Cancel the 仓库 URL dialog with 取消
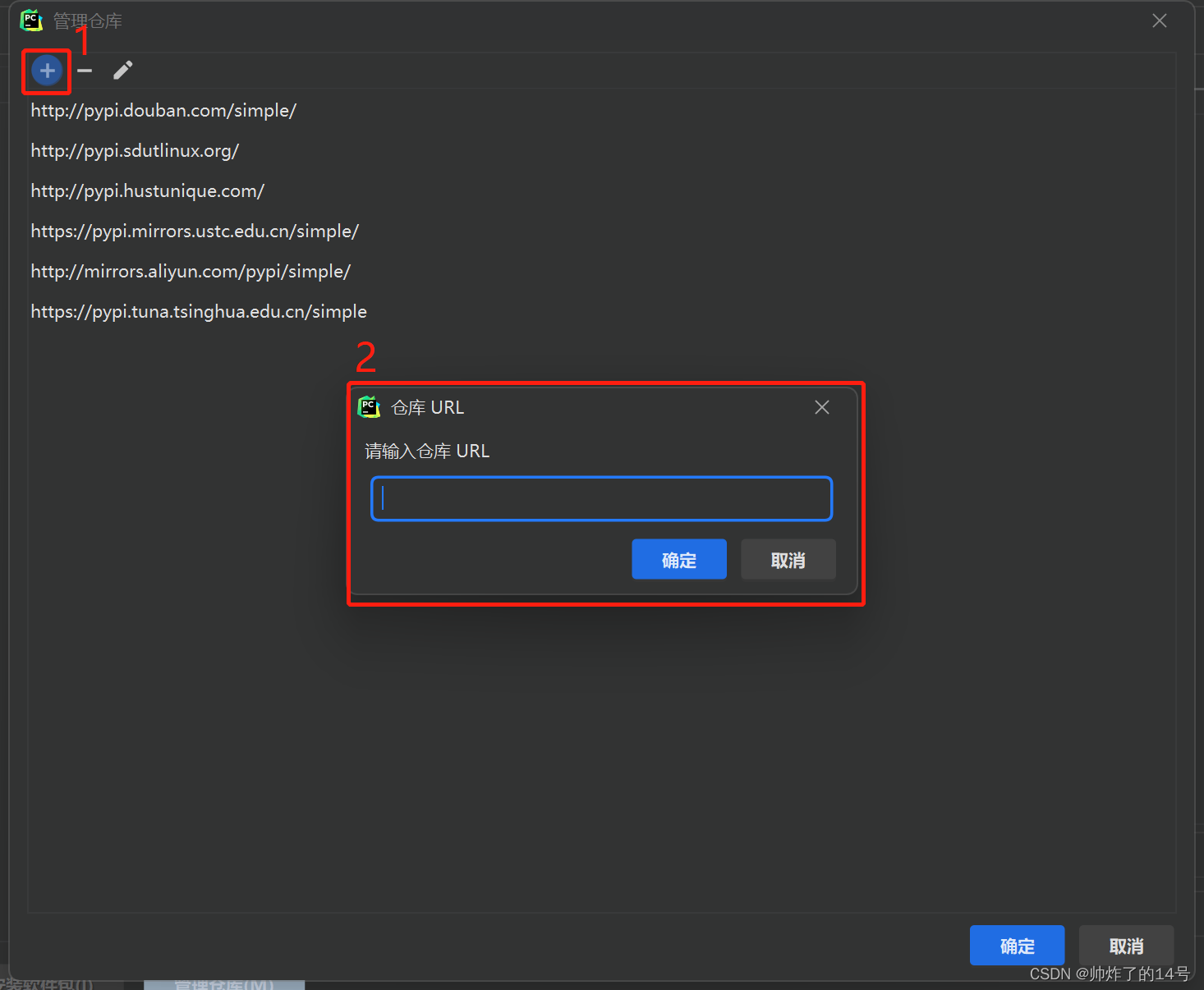The image size is (1204, 990). (788, 560)
